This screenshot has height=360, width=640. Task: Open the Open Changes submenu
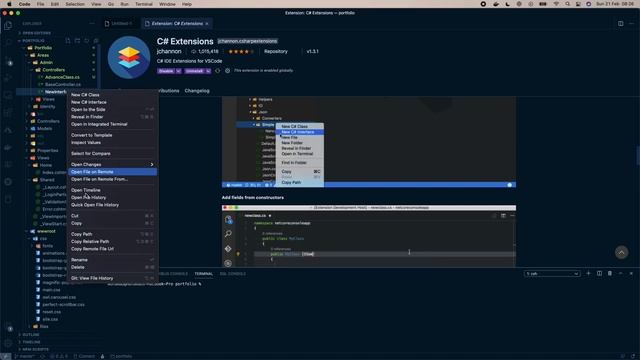click(112, 164)
